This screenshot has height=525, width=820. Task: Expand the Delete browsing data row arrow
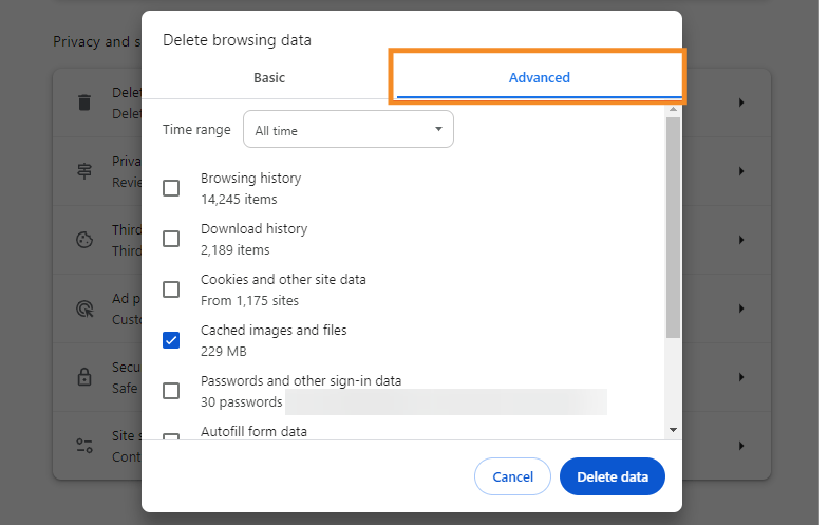pyautogui.click(x=741, y=102)
